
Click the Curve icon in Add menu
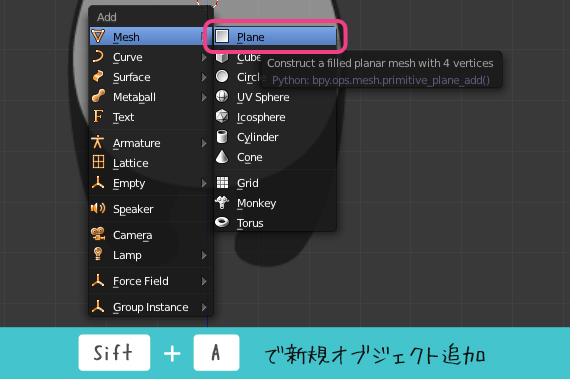98,57
